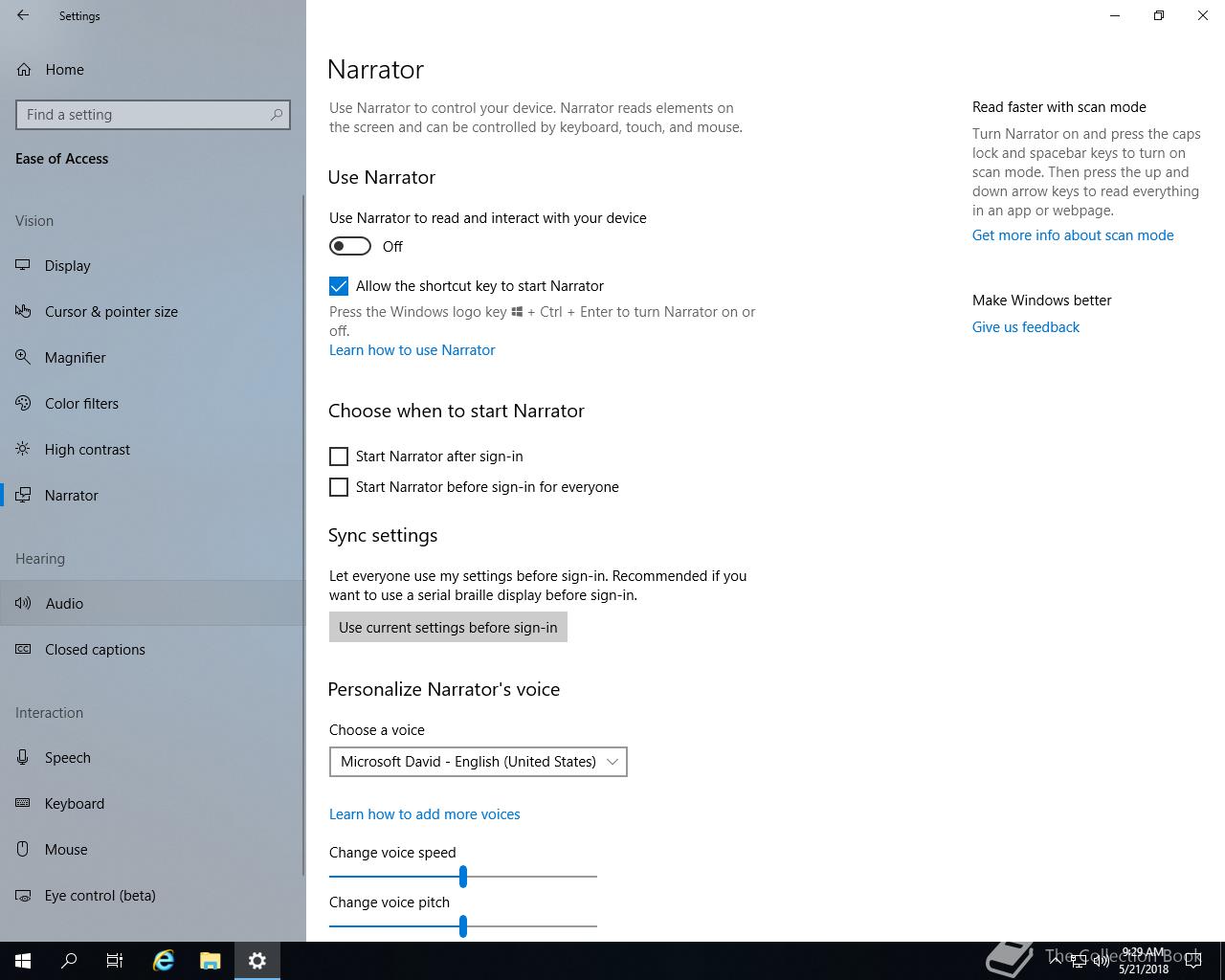Screen dimensions: 1225x980
Task: Open taskbar Search
Action: click(x=69, y=961)
